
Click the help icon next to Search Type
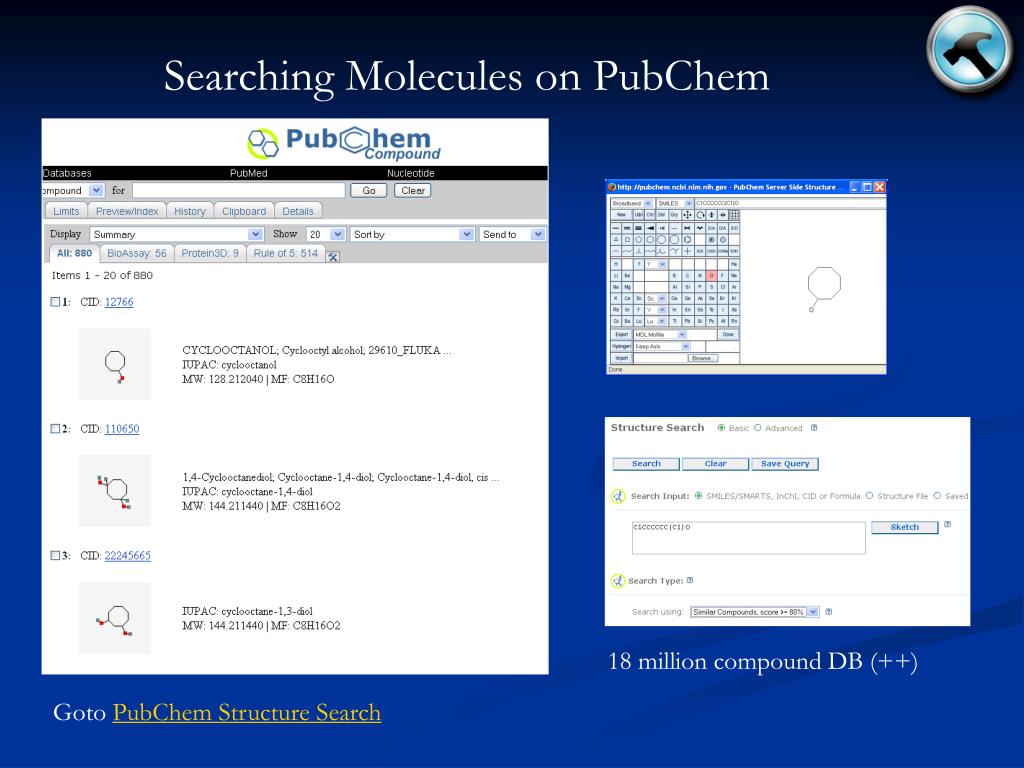click(690, 580)
